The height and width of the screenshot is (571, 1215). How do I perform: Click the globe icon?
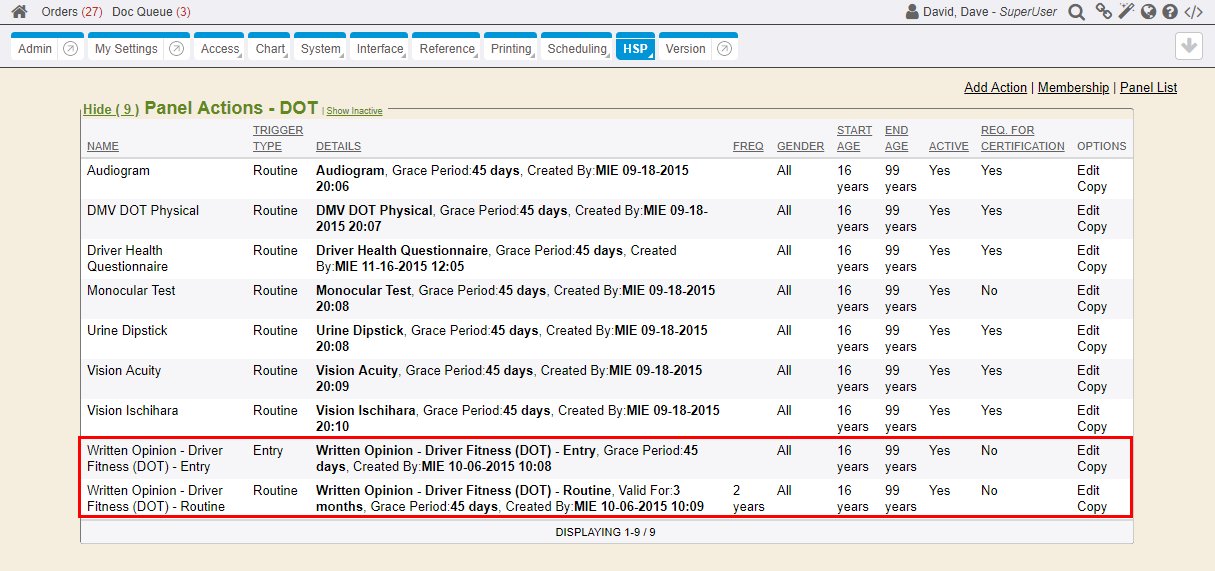(1148, 12)
